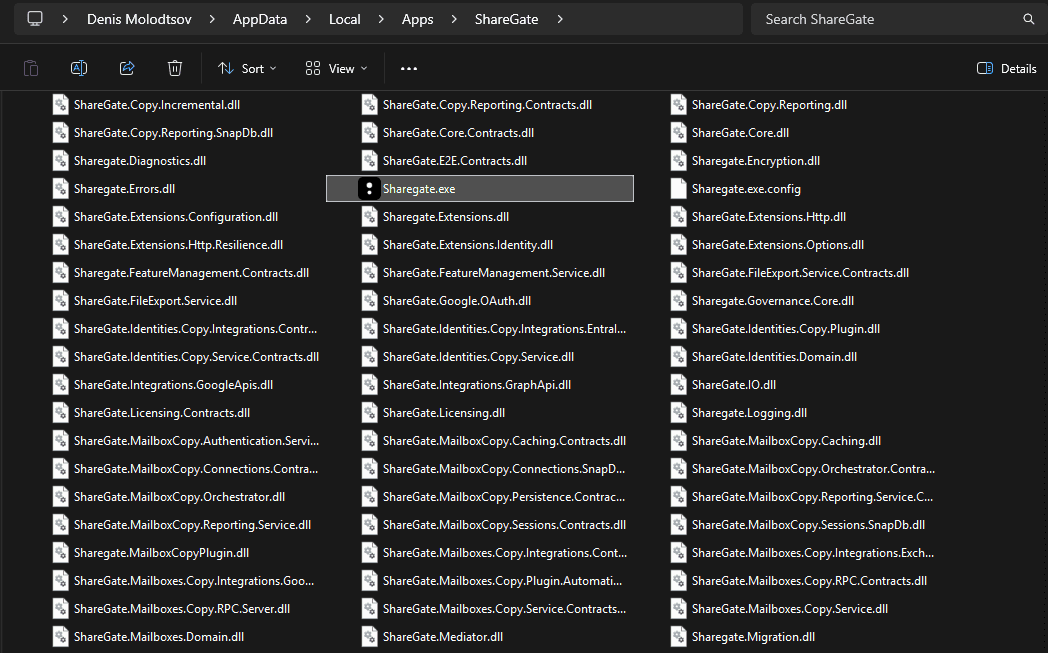1048x653 pixels.
Task: Select the Sharegate.exe application icon
Action: 370,188
